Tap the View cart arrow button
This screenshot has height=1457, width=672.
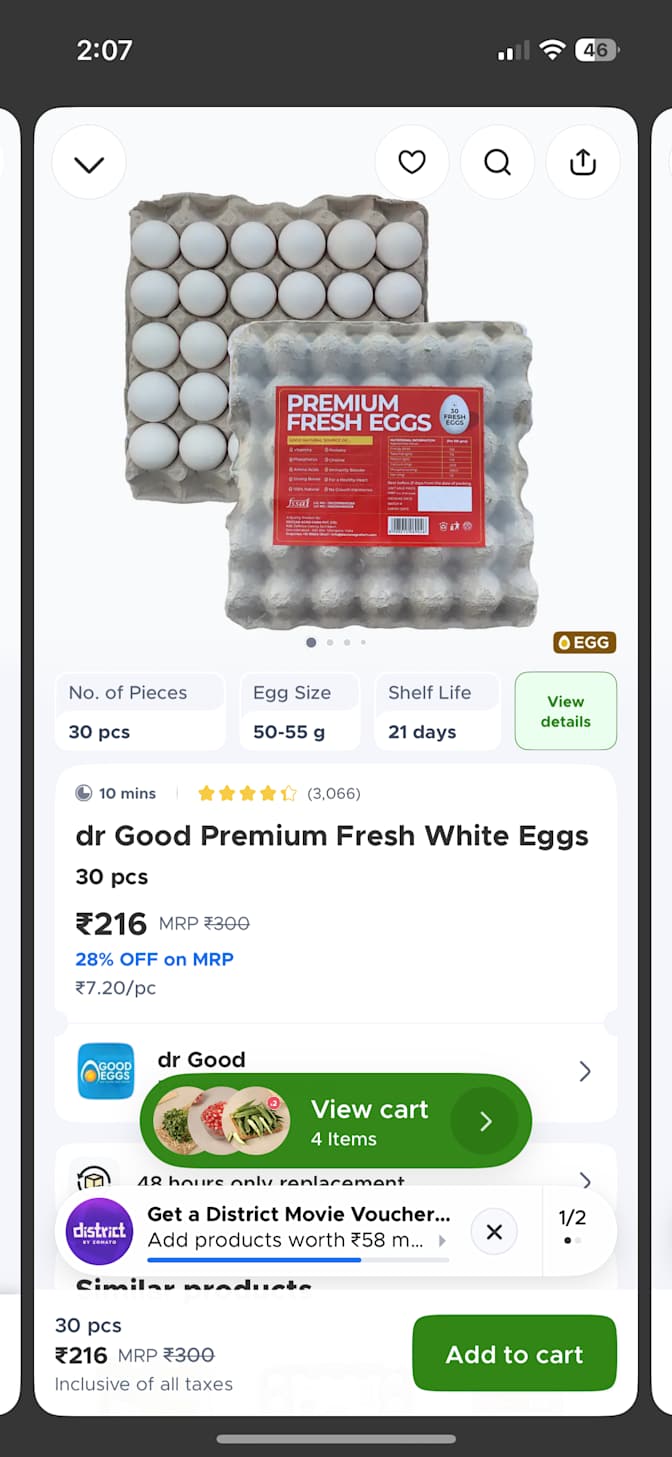pos(485,1121)
